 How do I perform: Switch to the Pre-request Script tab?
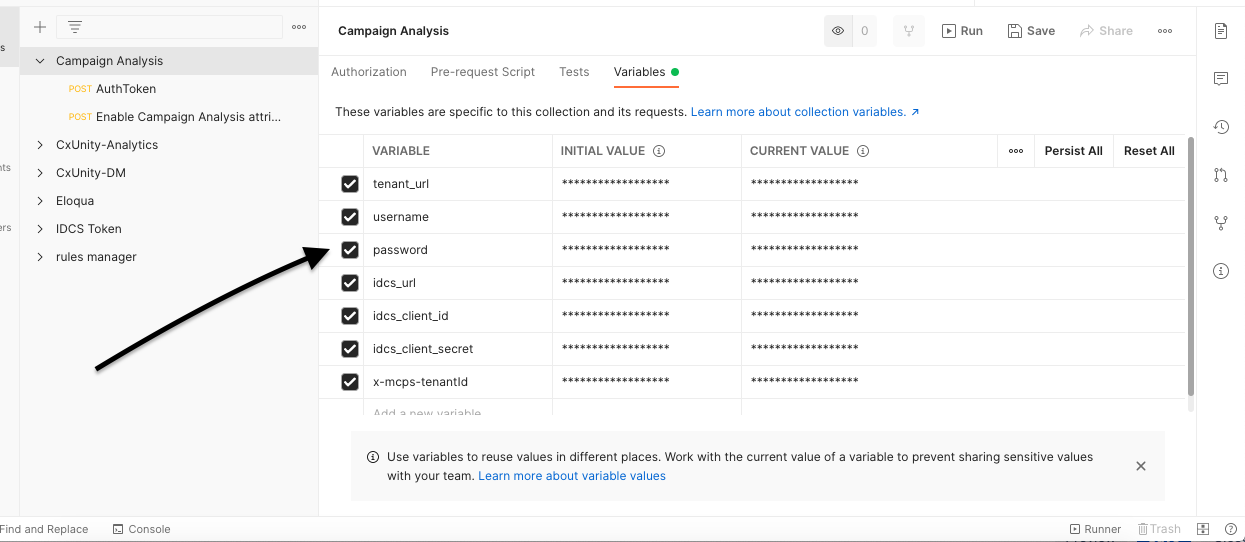[483, 72]
